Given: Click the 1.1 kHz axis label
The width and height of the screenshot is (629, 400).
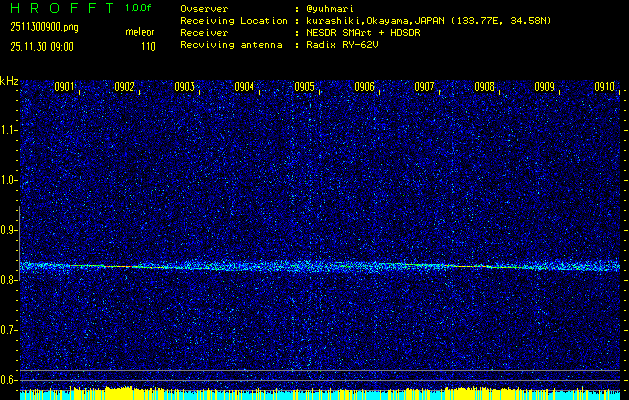Looking at the screenshot, I should [x=8, y=130].
